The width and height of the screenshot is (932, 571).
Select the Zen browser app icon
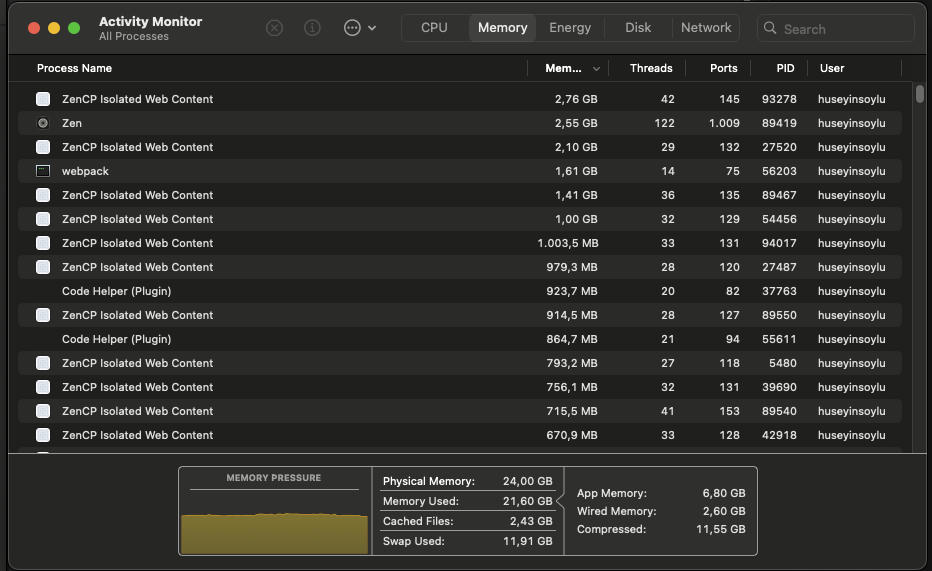click(x=43, y=123)
